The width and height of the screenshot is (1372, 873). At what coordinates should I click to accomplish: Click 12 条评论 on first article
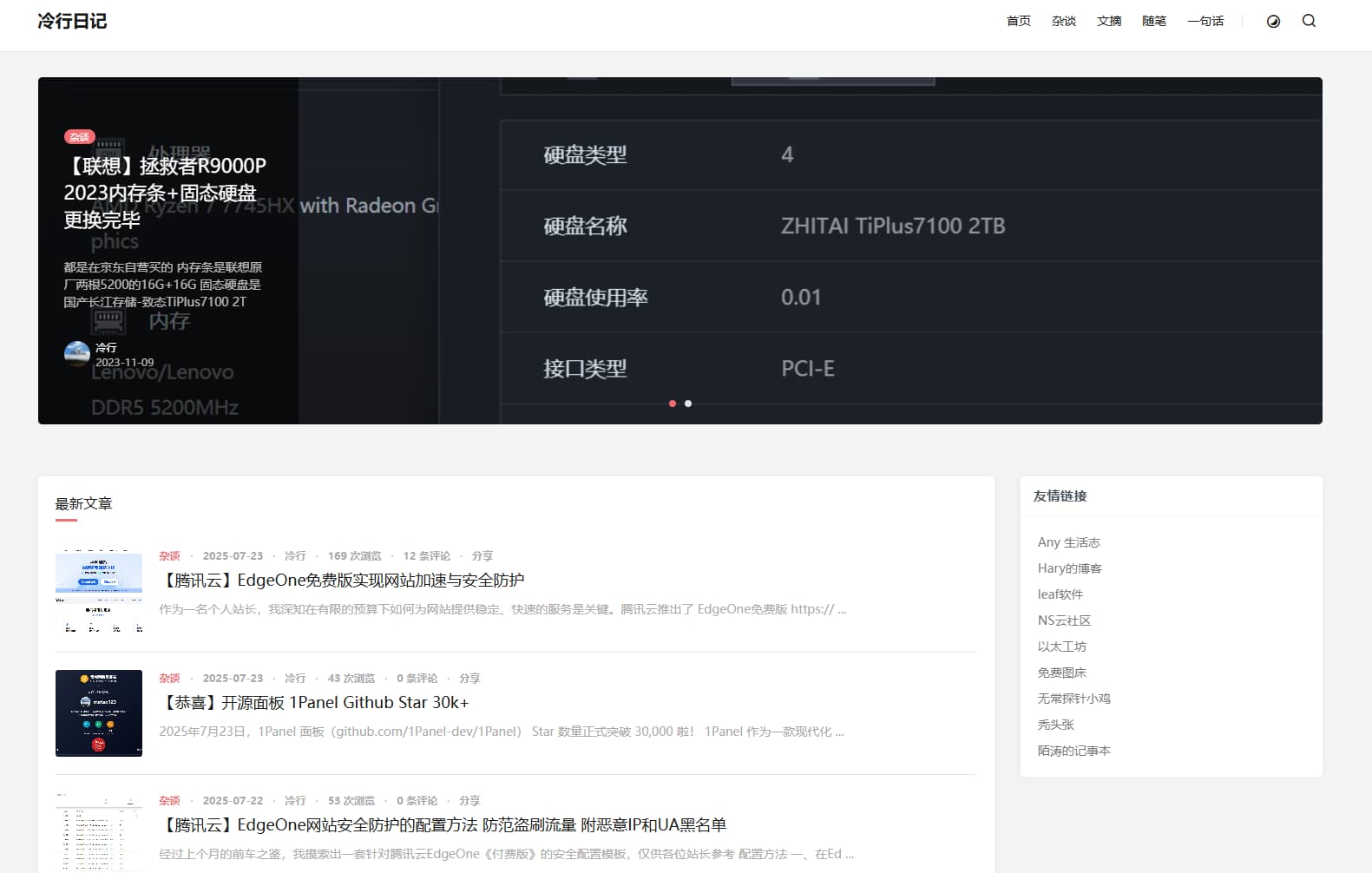(x=426, y=555)
